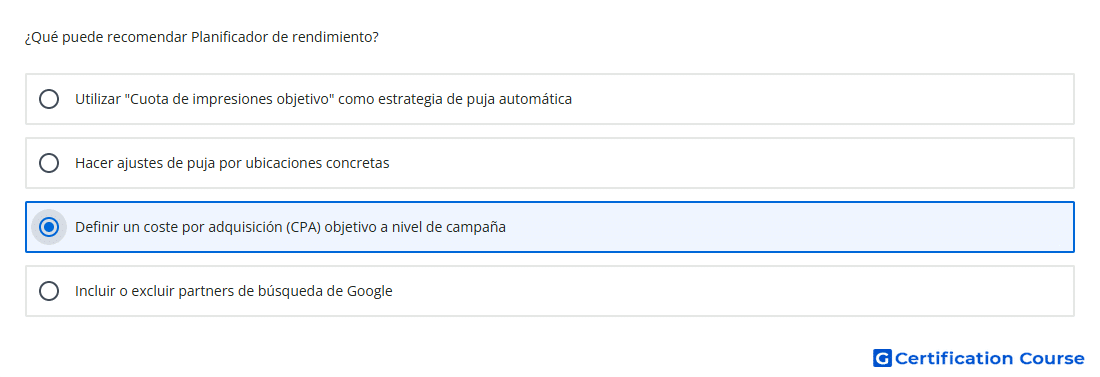The image size is (1100, 377).
Task: Choose the radio circle for "Hacer ajustes de puja"
Action: (49, 163)
